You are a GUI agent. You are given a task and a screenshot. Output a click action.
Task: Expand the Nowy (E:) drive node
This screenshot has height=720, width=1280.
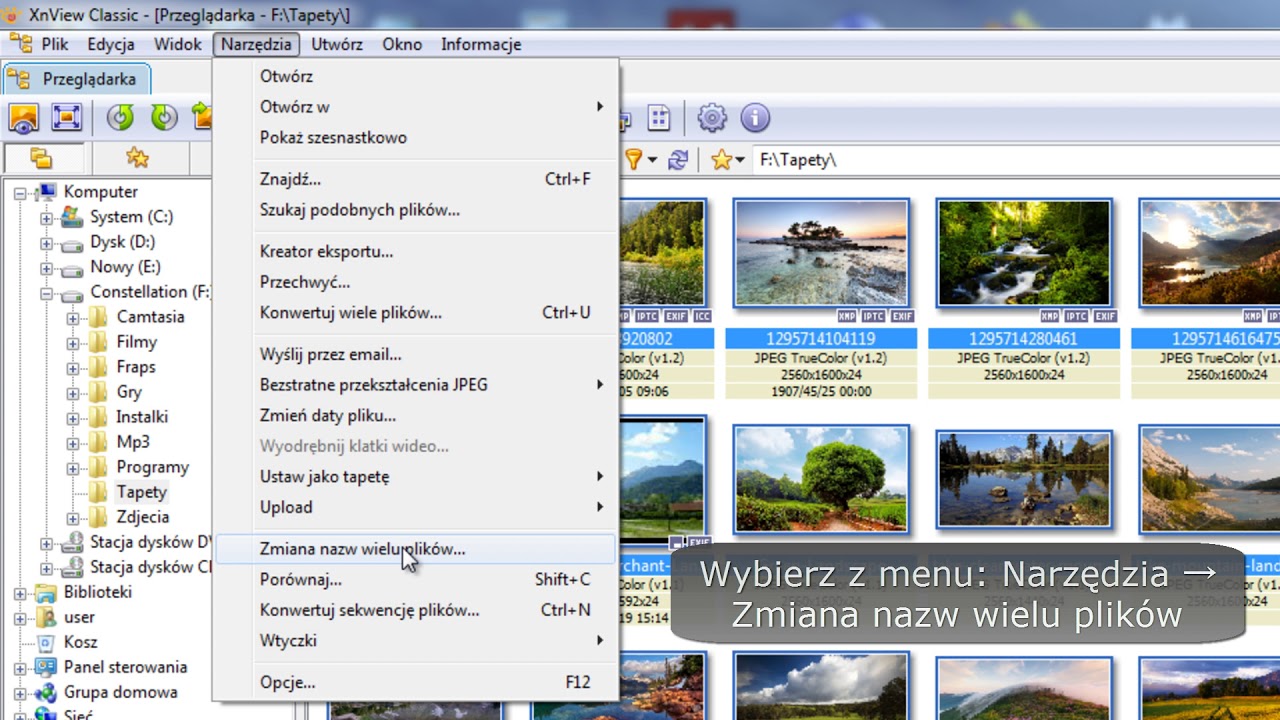coord(46,268)
